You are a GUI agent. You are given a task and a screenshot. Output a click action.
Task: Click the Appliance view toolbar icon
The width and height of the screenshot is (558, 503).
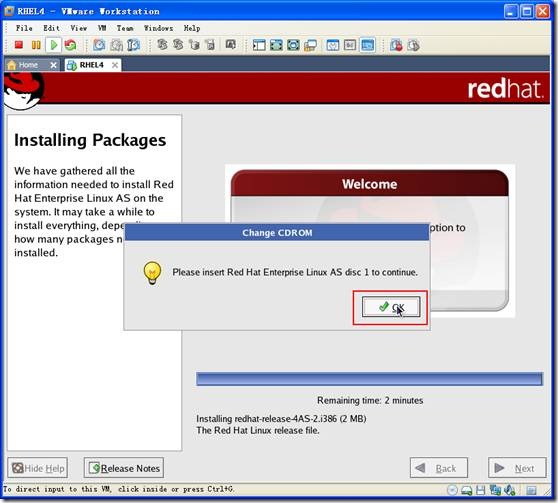350,45
